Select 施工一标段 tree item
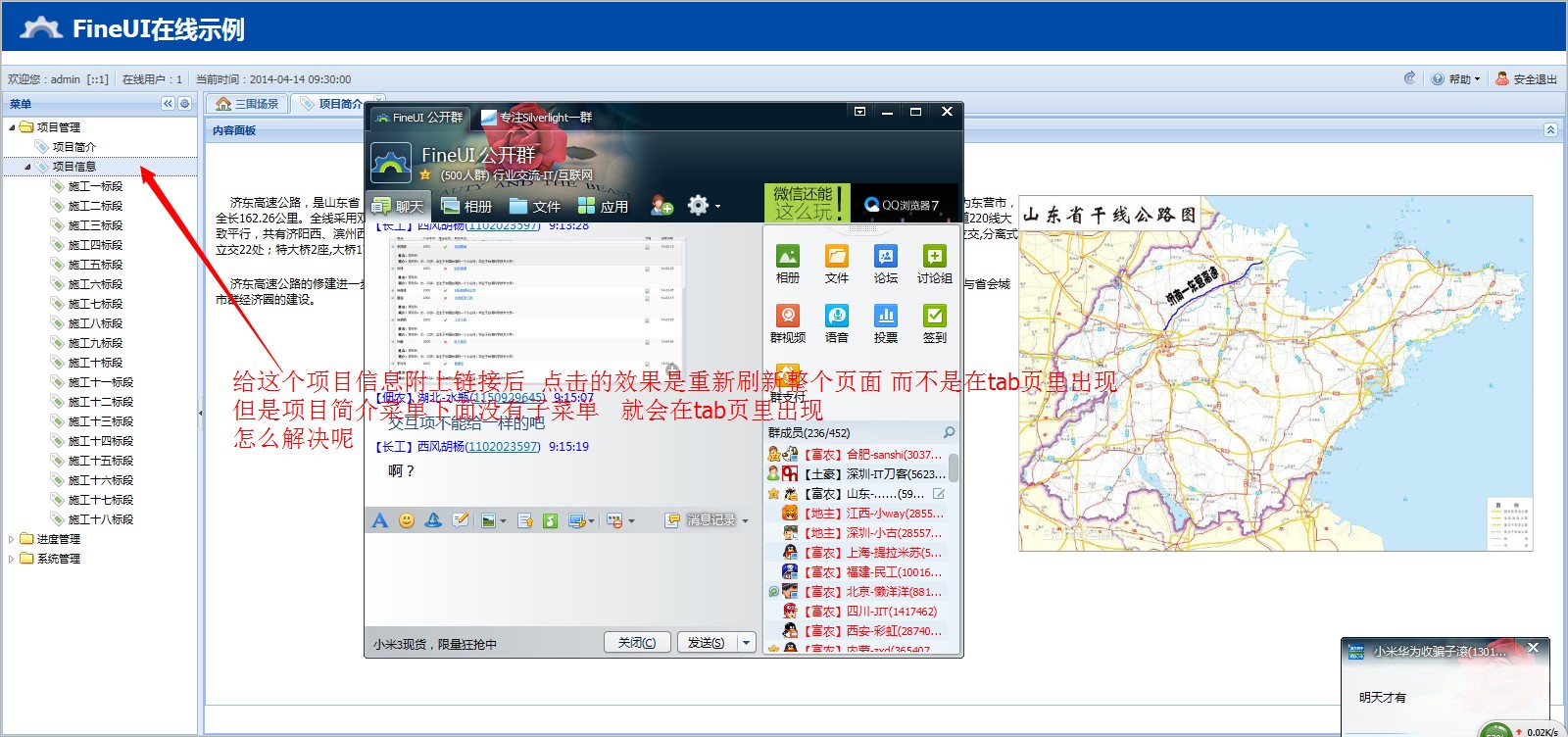The image size is (1568, 737). tap(95, 186)
